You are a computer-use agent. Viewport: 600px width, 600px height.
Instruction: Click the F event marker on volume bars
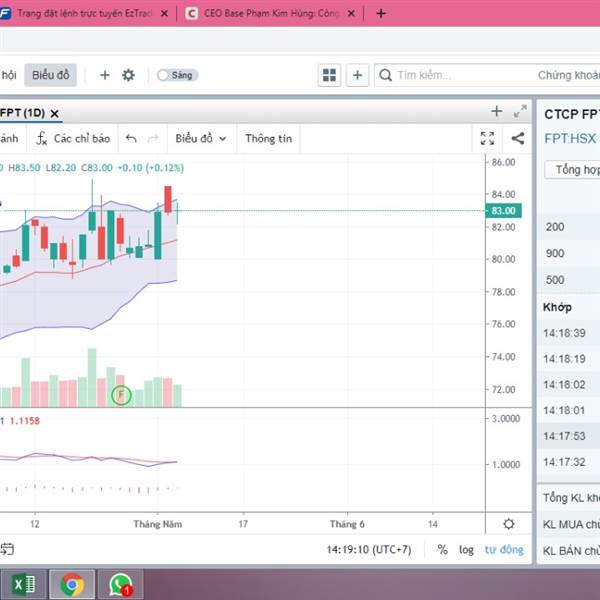[x=121, y=395]
